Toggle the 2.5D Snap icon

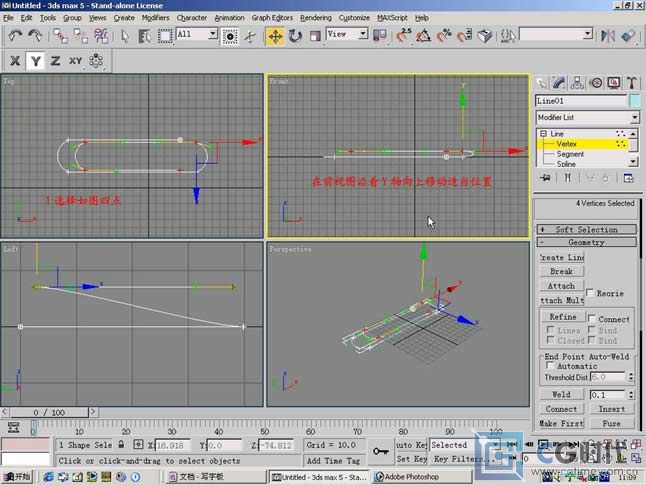pos(403,36)
